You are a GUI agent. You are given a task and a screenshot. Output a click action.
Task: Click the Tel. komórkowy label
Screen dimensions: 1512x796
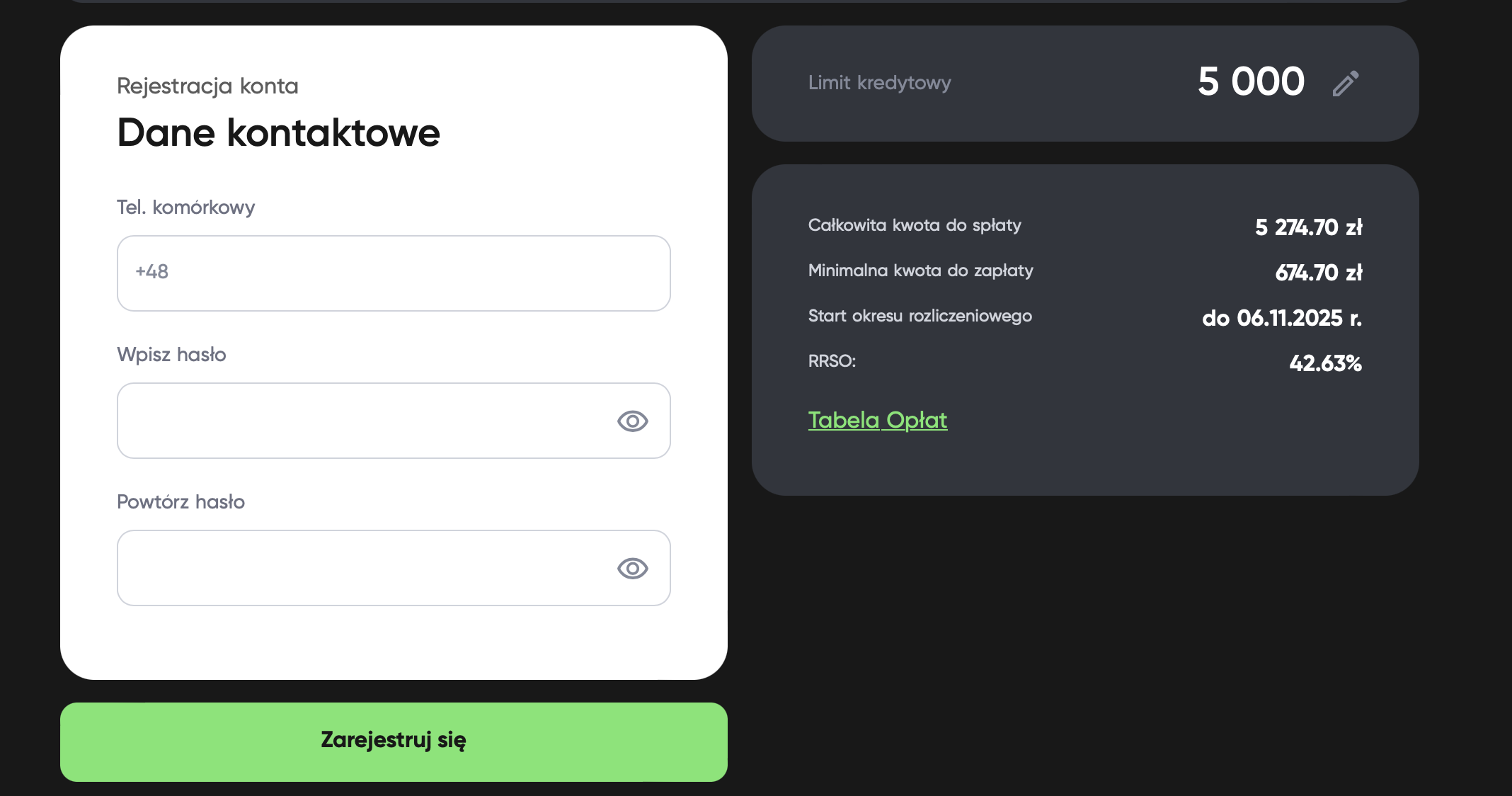[185, 207]
